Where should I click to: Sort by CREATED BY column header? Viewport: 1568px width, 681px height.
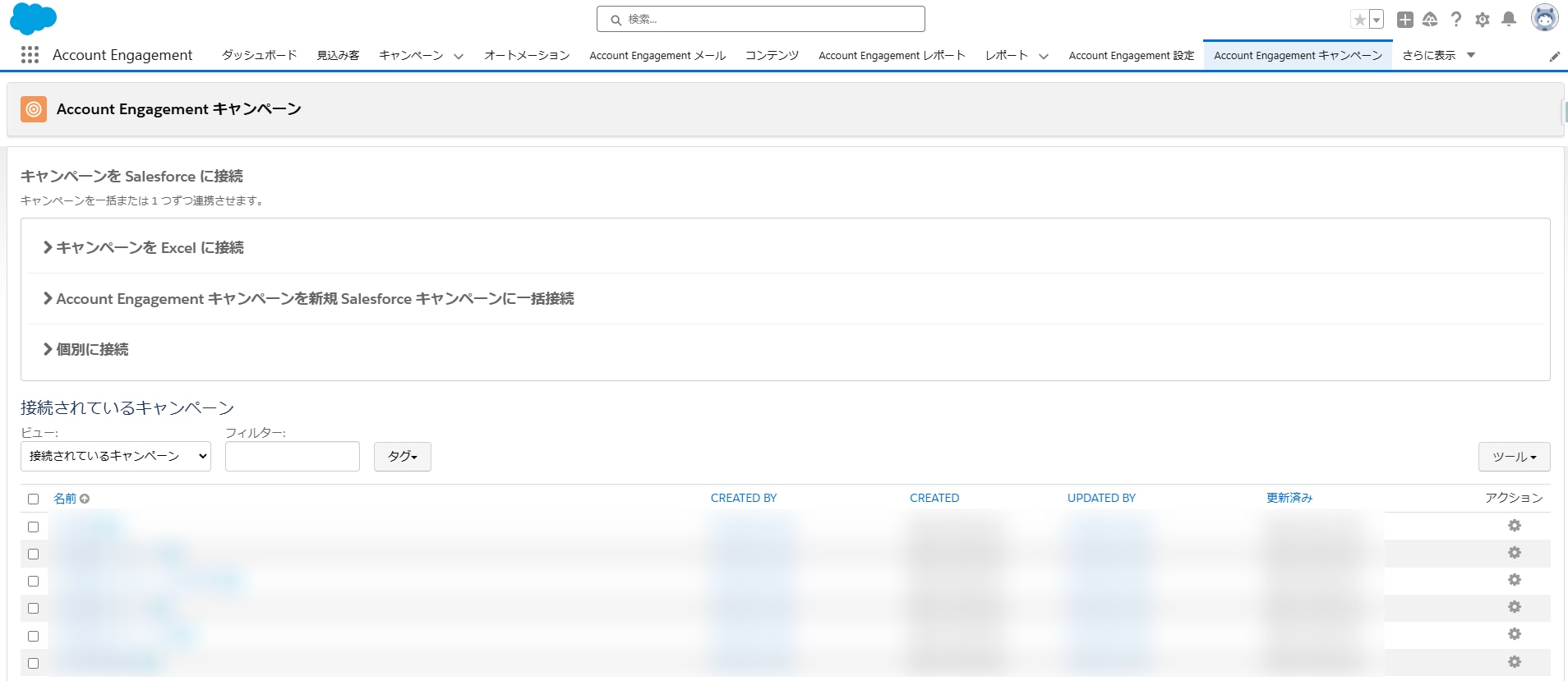(744, 498)
